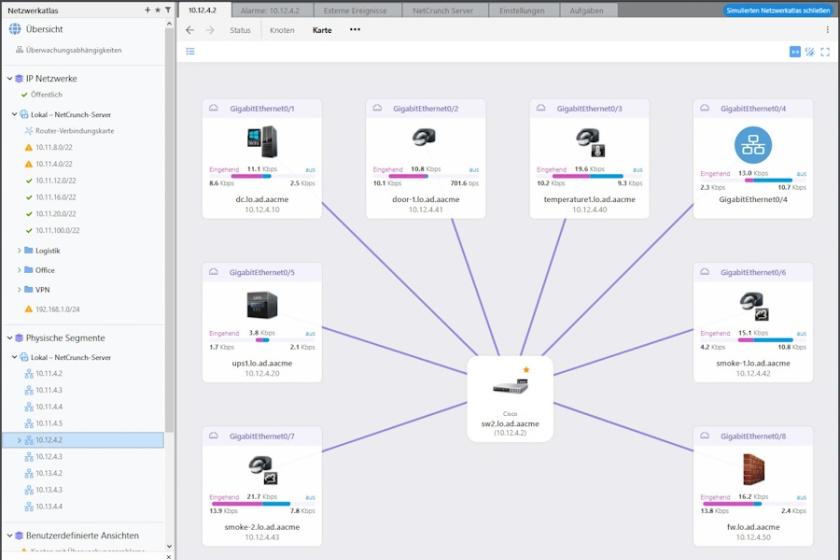Screen dimensions: 840x560
Task: Select the Knoten view
Action: click(x=282, y=30)
